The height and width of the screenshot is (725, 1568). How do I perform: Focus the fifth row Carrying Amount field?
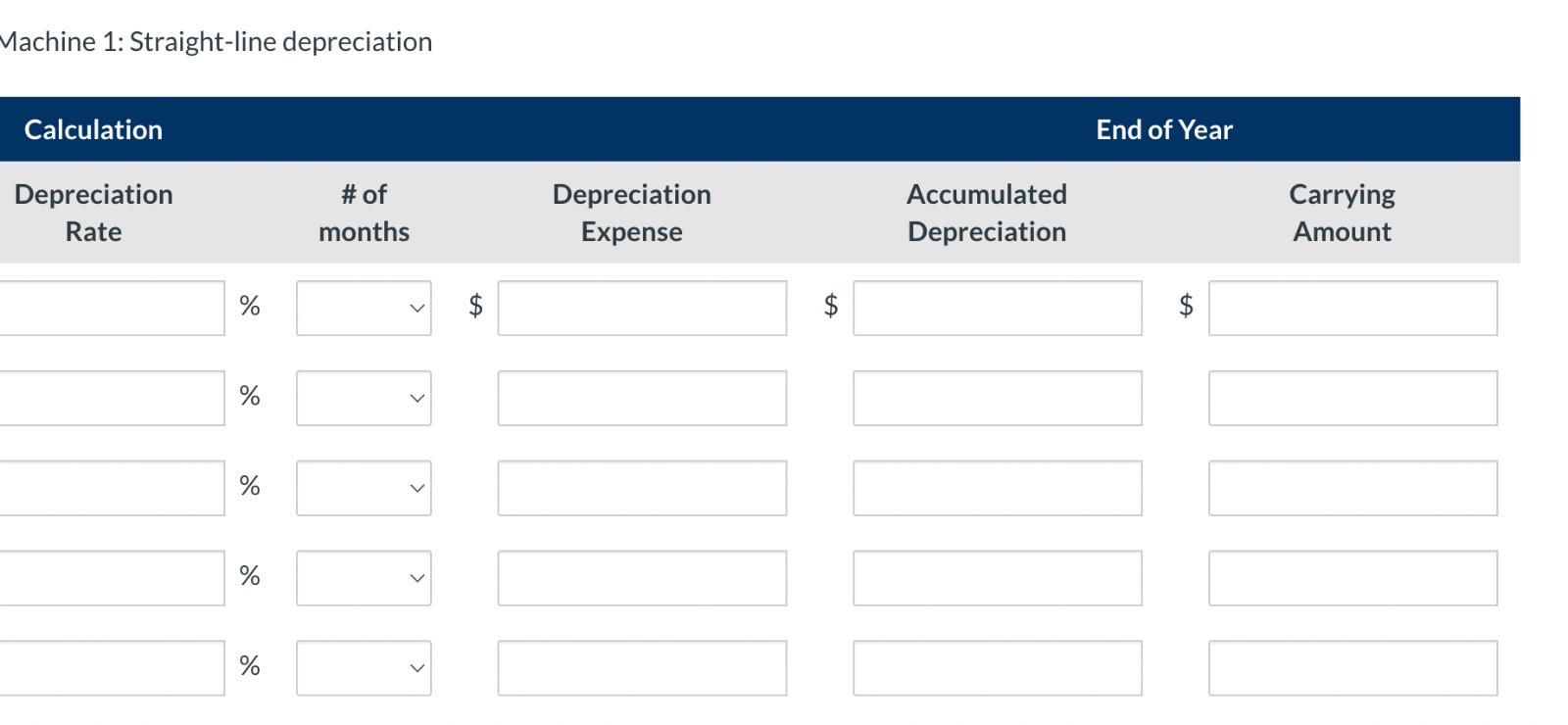(x=1352, y=668)
